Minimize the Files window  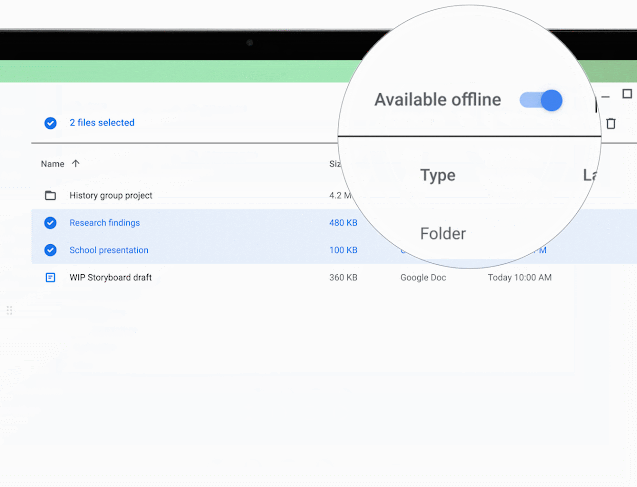pos(603,97)
